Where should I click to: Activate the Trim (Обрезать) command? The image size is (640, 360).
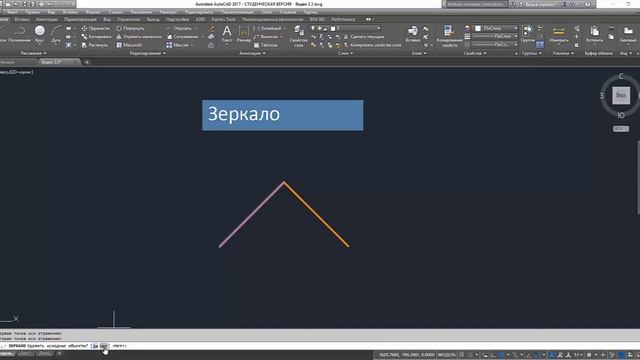point(179,29)
